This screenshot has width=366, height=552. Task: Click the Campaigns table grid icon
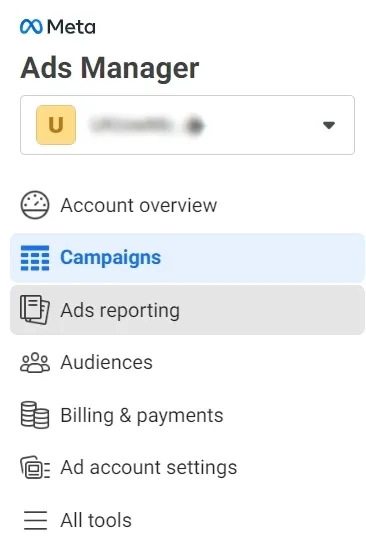pyautogui.click(x=35, y=258)
